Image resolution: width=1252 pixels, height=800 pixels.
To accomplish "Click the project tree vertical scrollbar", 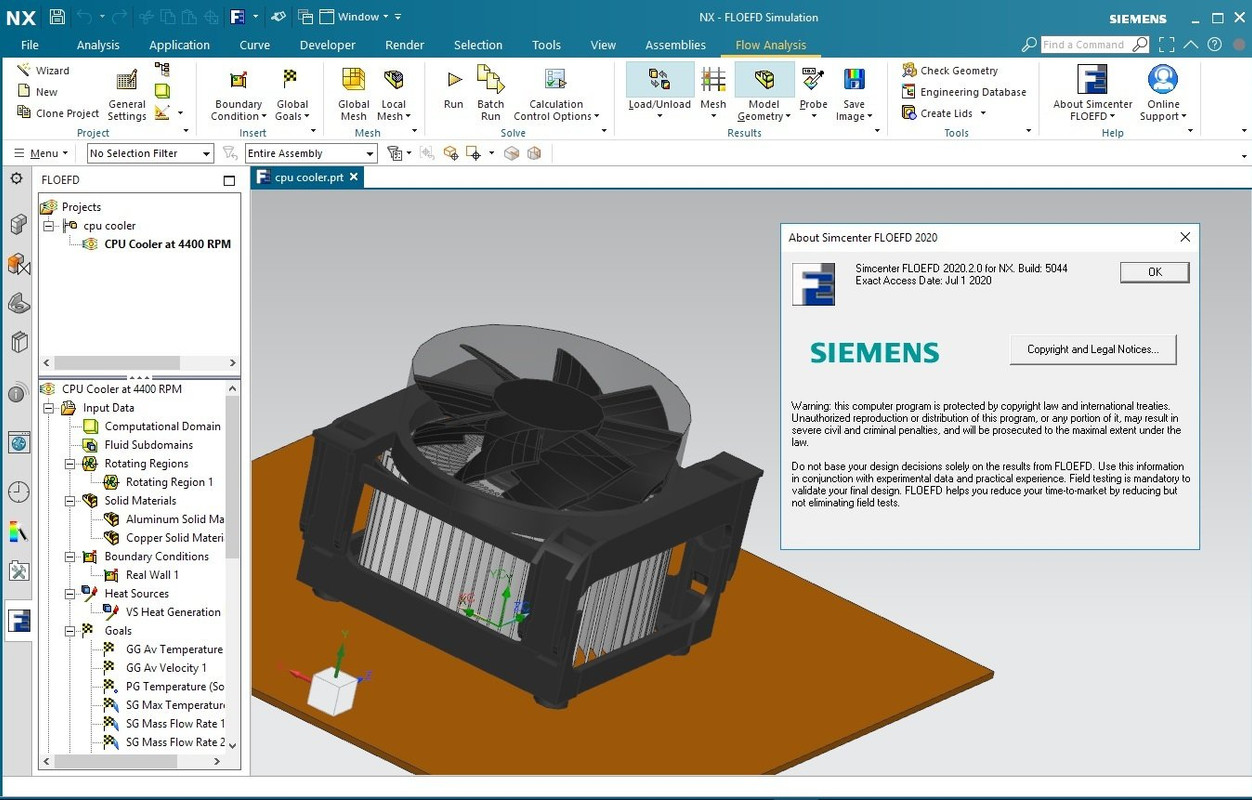I will click(233, 565).
